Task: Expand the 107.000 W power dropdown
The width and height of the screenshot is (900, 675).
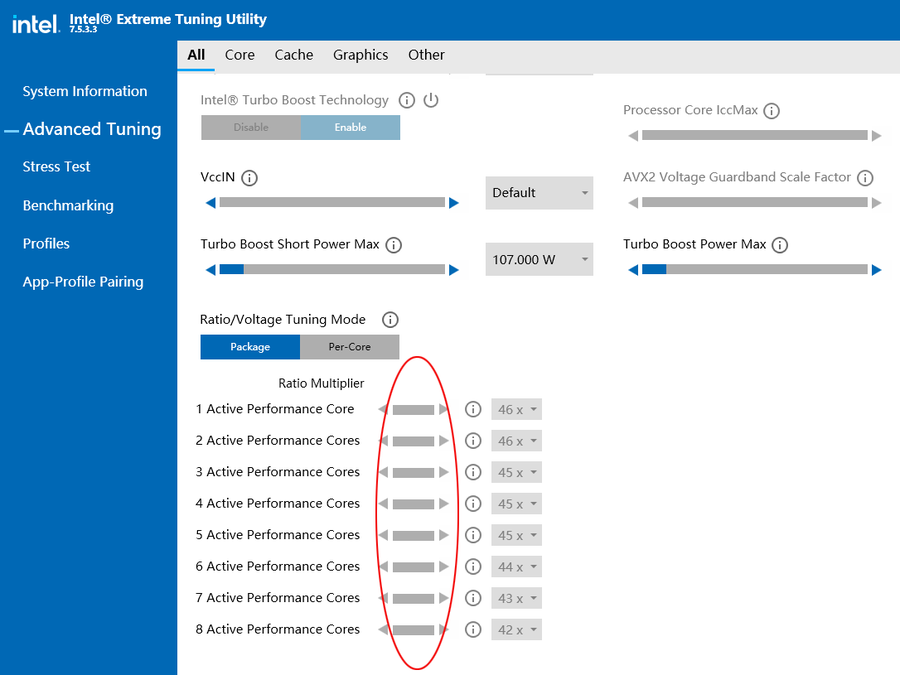Action: click(x=539, y=260)
